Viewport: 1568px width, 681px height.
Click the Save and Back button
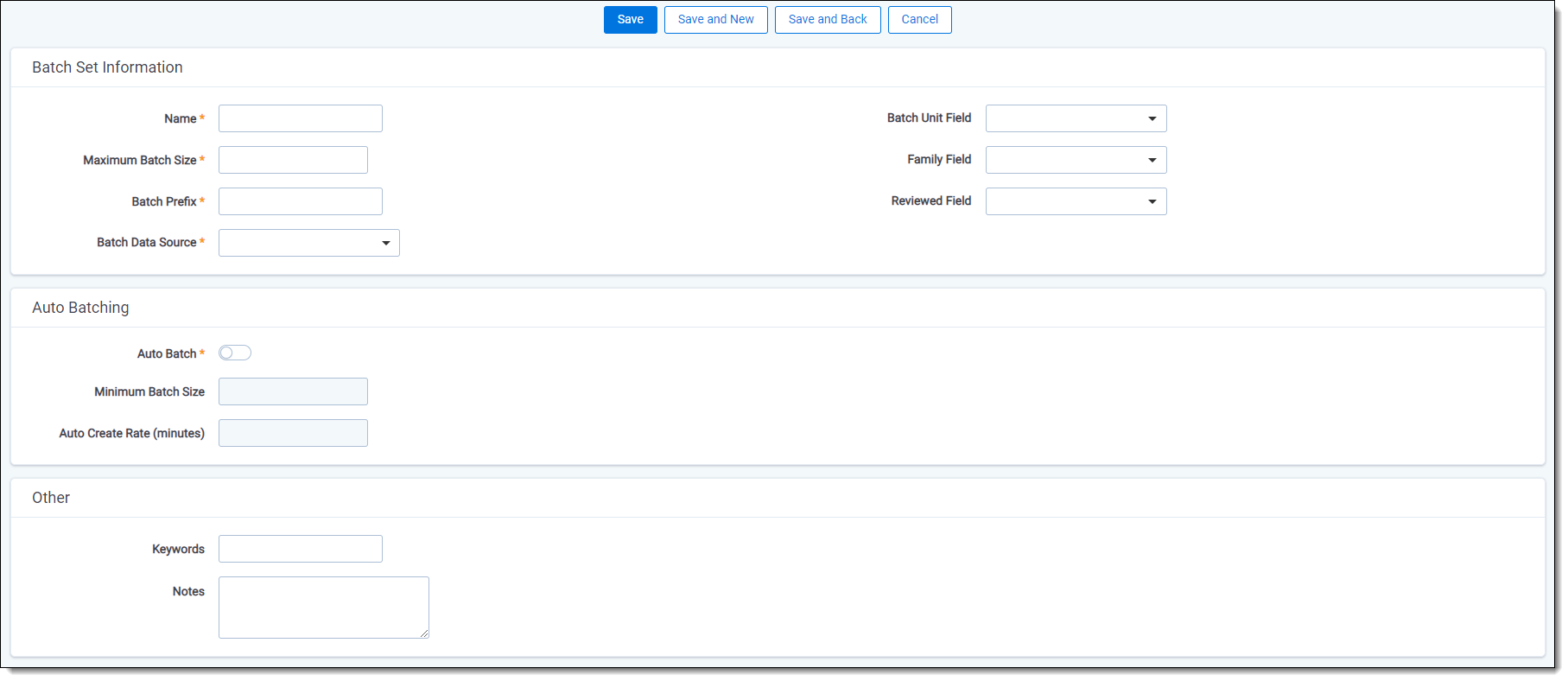[x=827, y=20]
